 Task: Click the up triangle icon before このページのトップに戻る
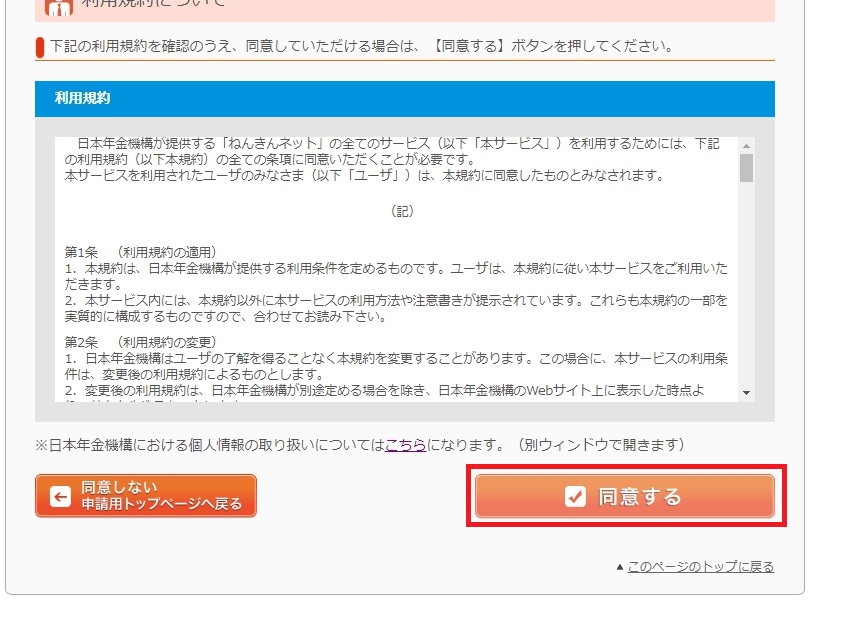(620, 567)
